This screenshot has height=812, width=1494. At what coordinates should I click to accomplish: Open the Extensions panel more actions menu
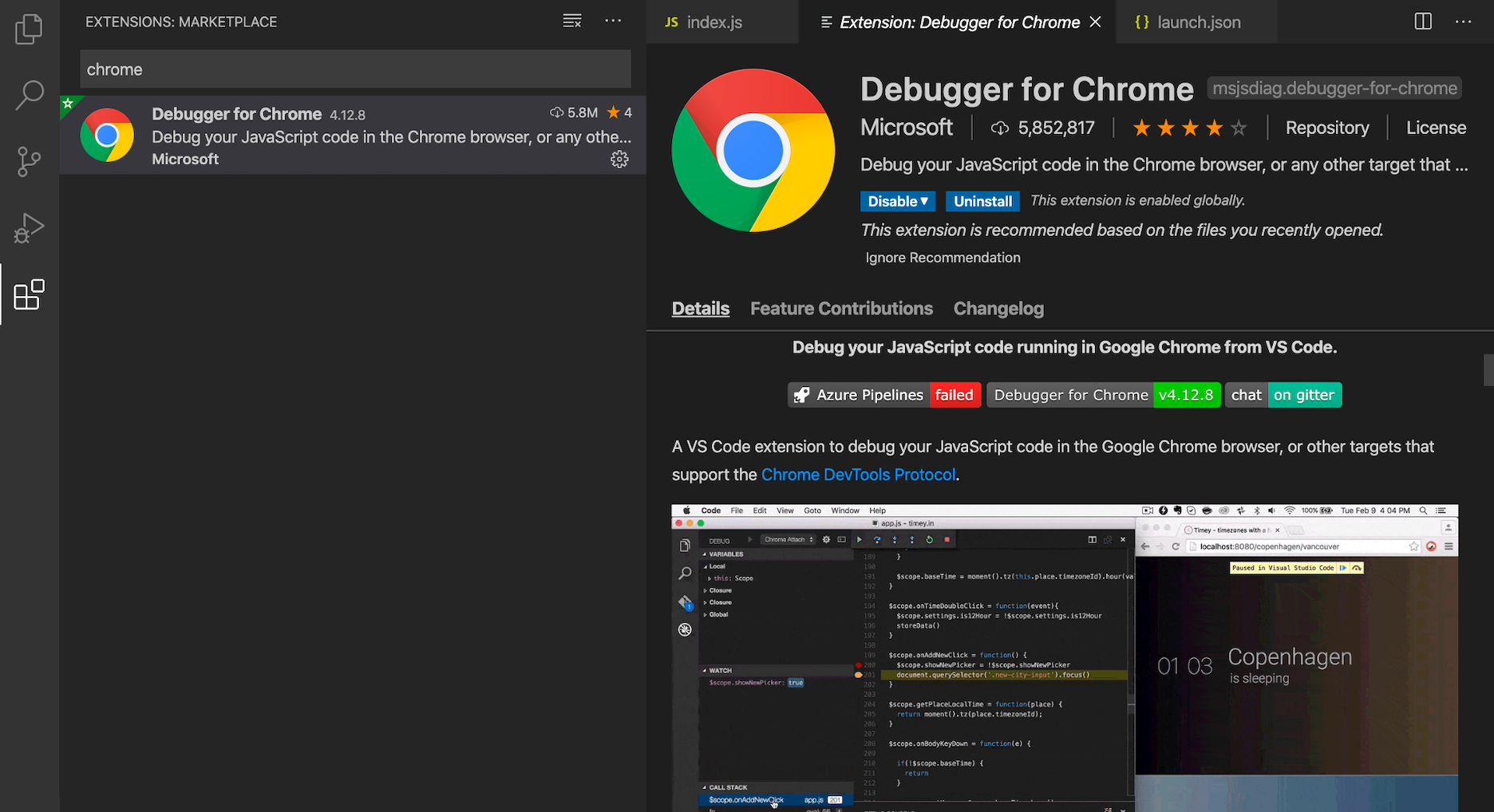coord(613,22)
